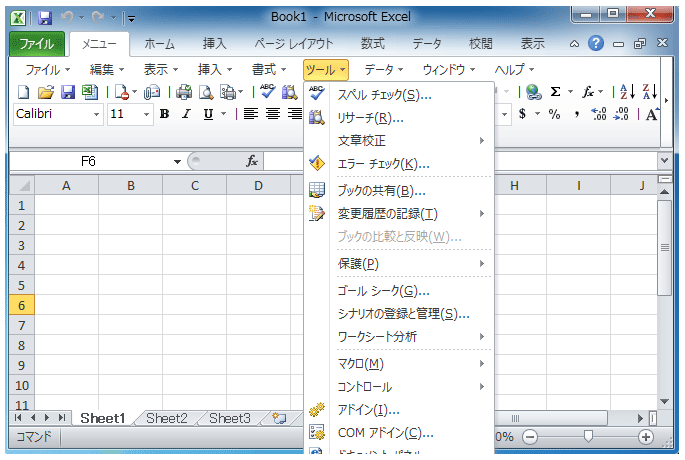This screenshot has width=685, height=460.
Task: Select column A header
Action: 66,186
